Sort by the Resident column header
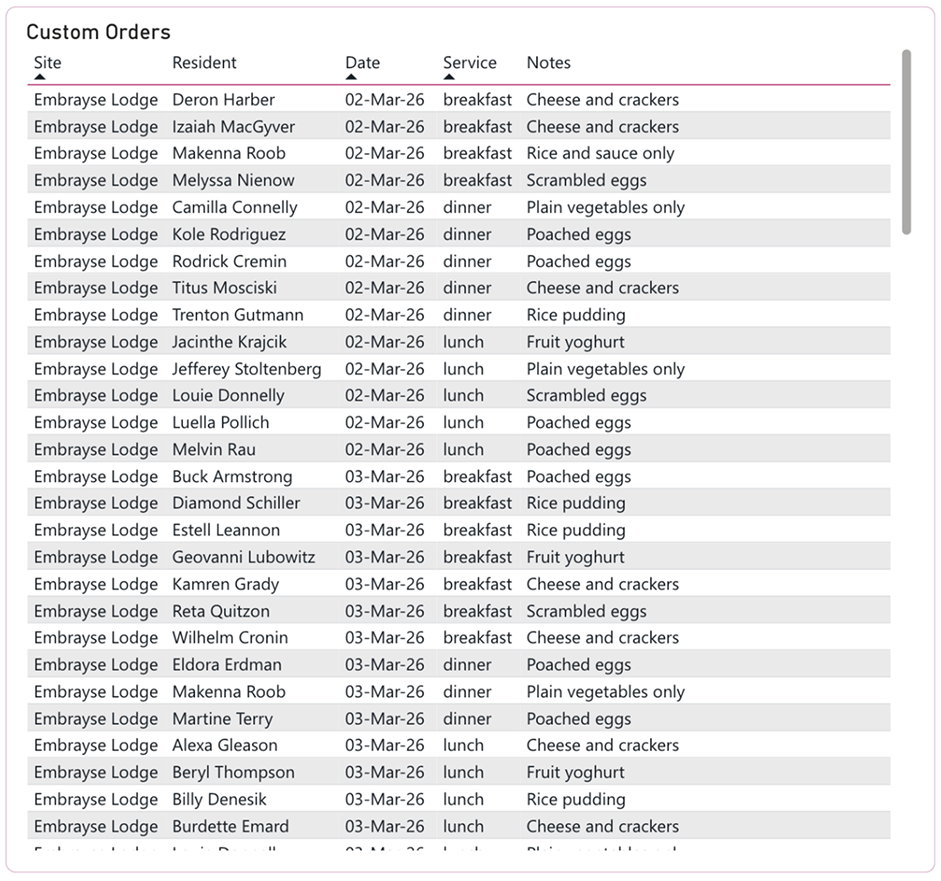Image resolution: width=941 pixels, height=881 pixels. click(x=204, y=62)
